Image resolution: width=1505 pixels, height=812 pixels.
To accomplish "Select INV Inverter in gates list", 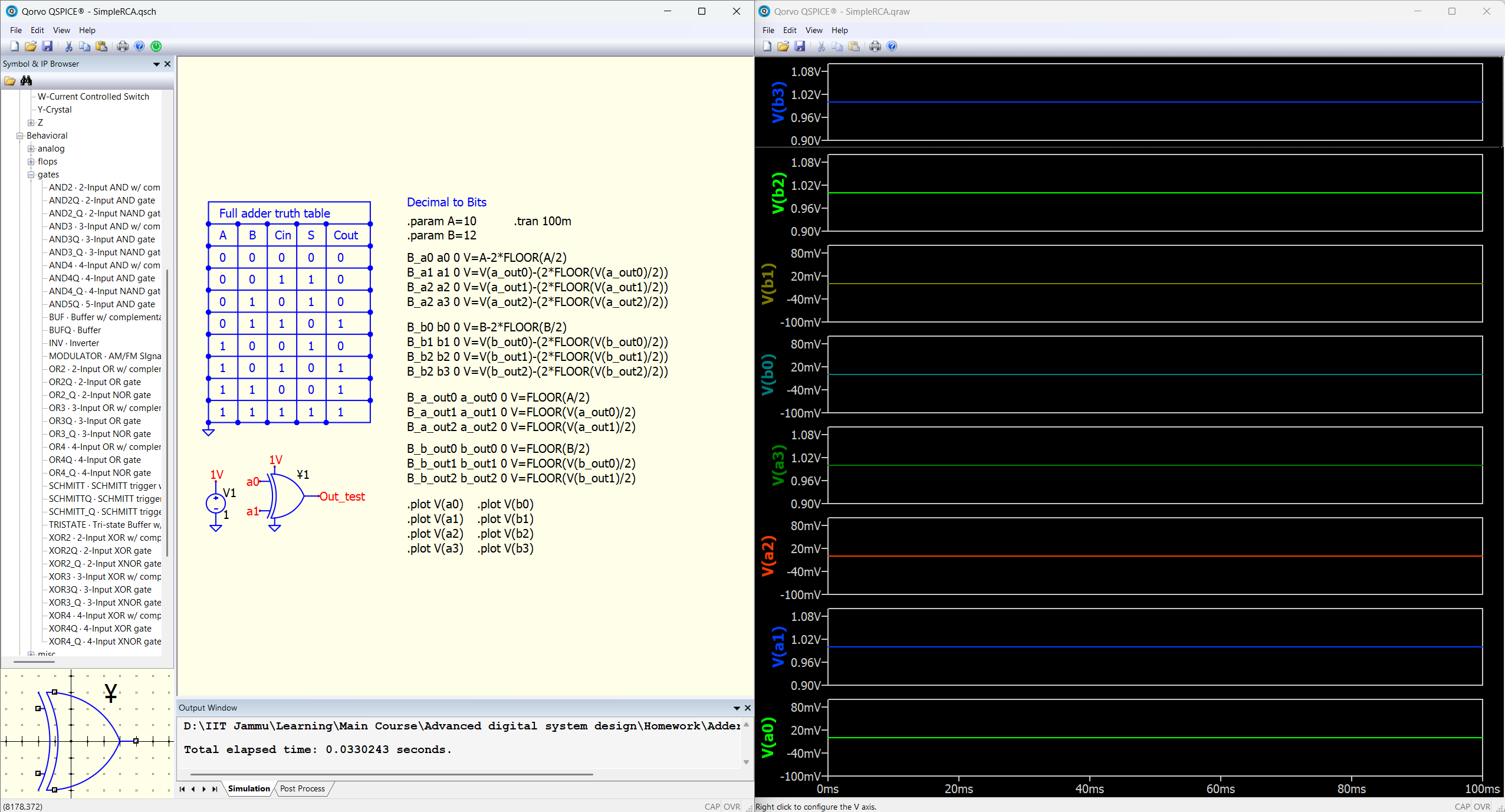I will point(74,343).
